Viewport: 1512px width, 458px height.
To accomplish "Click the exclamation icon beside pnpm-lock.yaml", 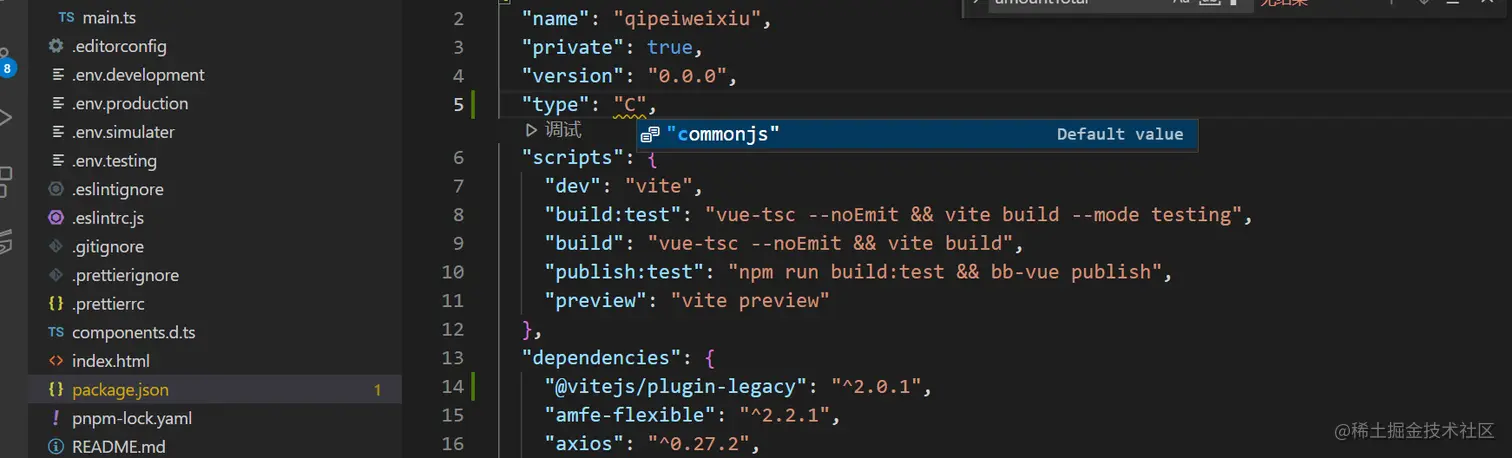I will pyautogui.click(x=56, y=418).
